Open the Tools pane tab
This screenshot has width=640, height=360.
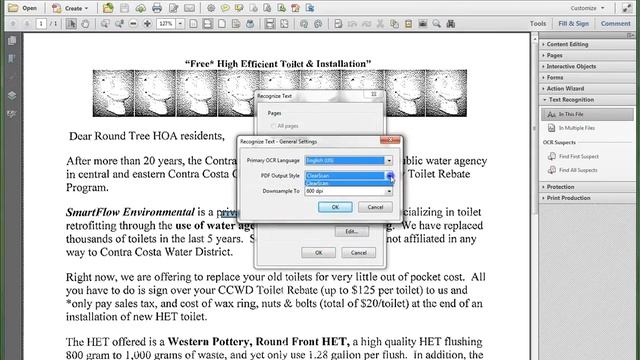[538, 24]
